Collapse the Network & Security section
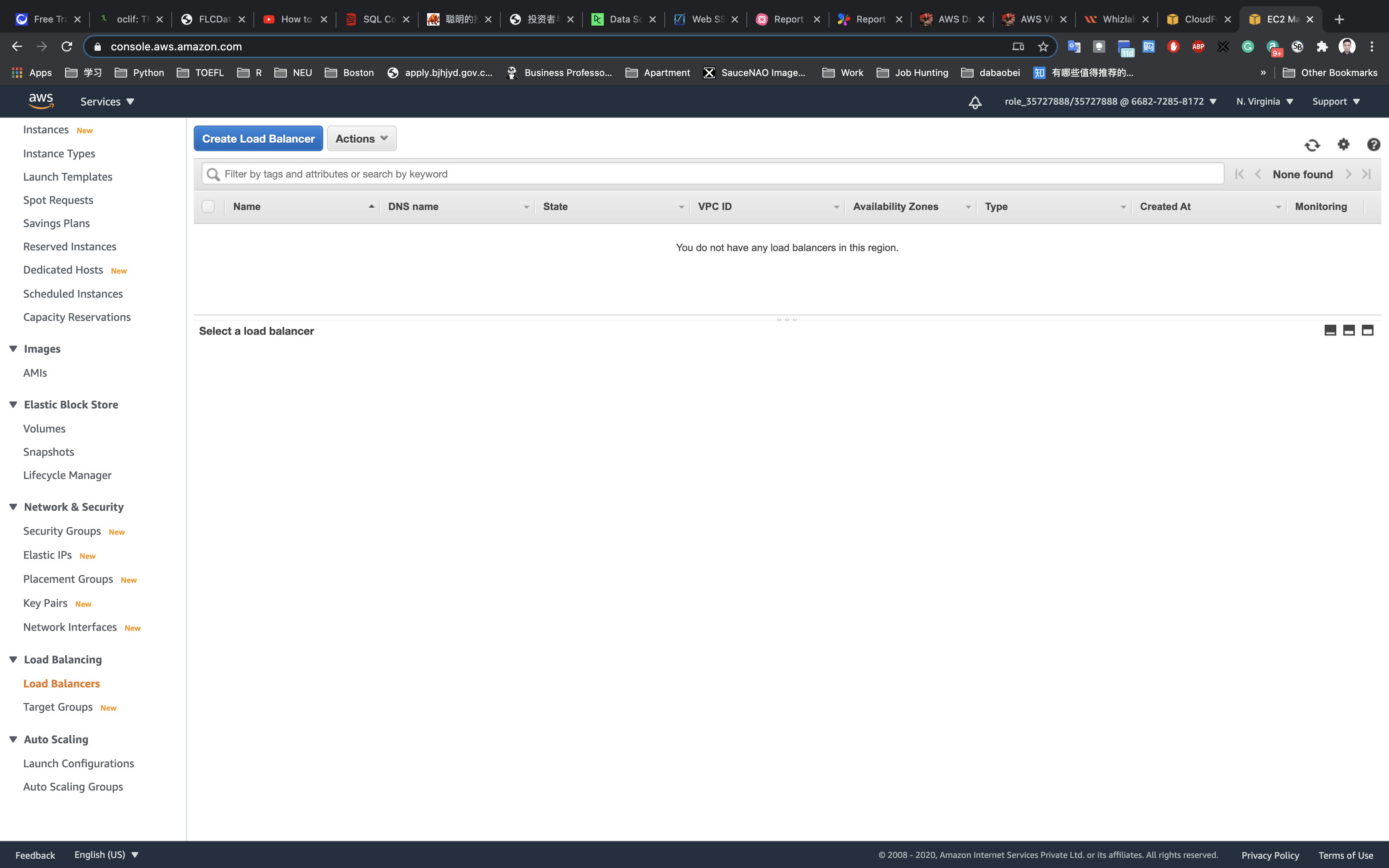Screen dimensions: 1389x868 (x=13, y=507)
